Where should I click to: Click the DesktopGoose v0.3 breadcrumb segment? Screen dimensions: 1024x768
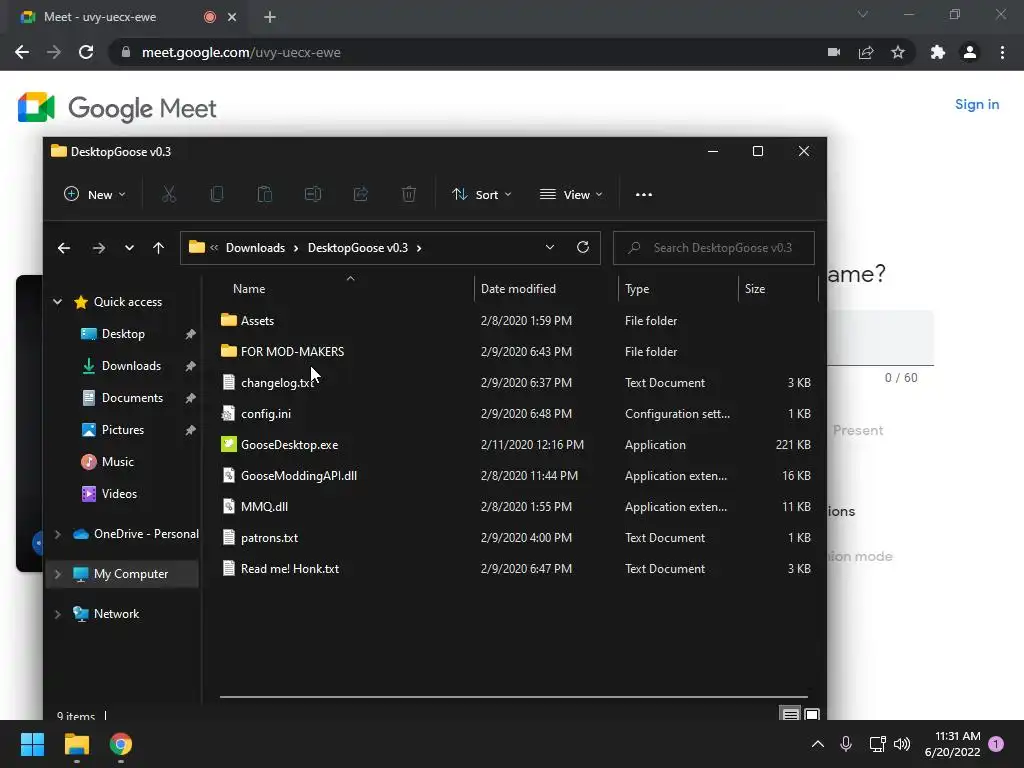coord(358,248)
